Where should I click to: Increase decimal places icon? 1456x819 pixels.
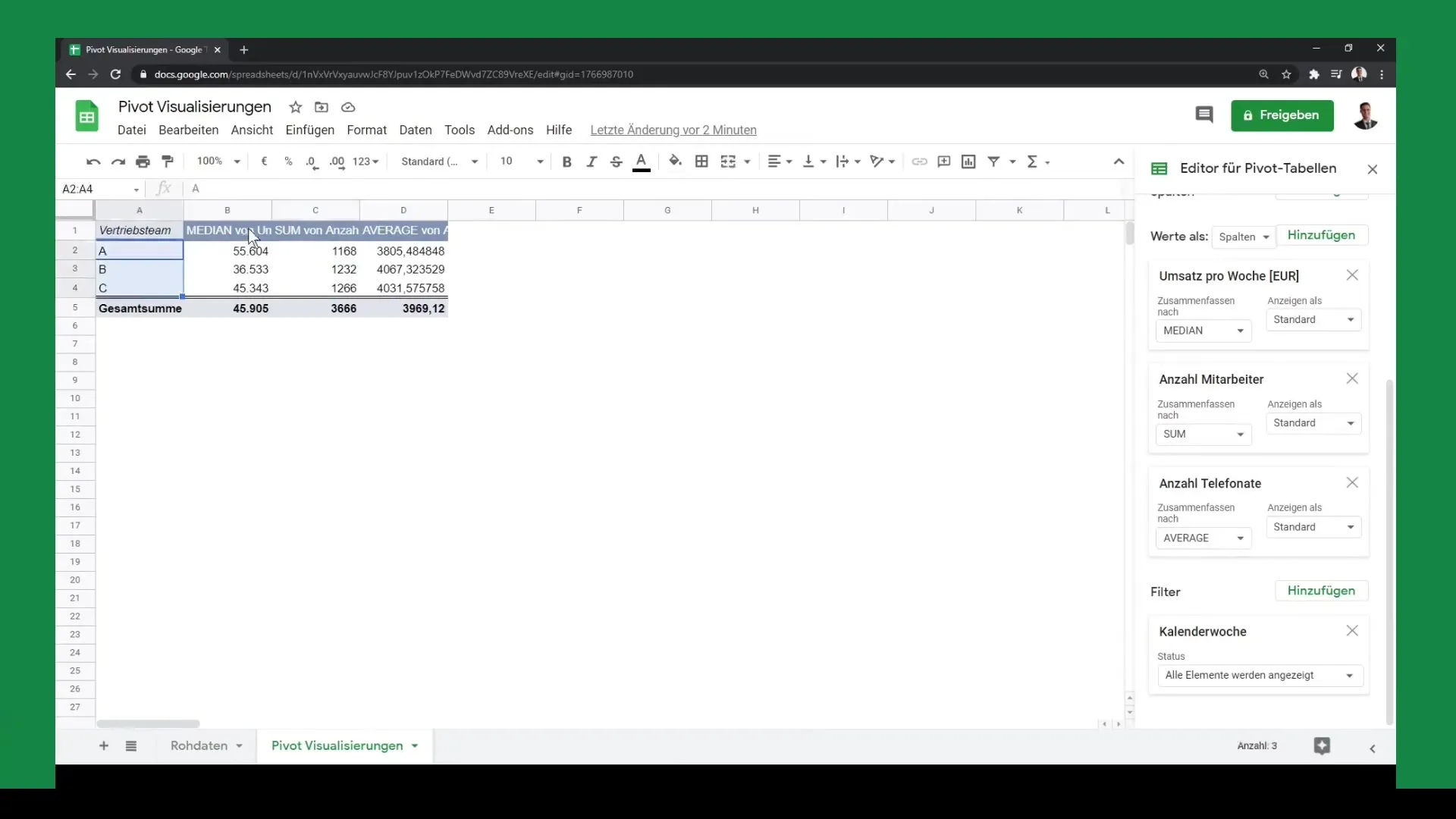[337, 162]
